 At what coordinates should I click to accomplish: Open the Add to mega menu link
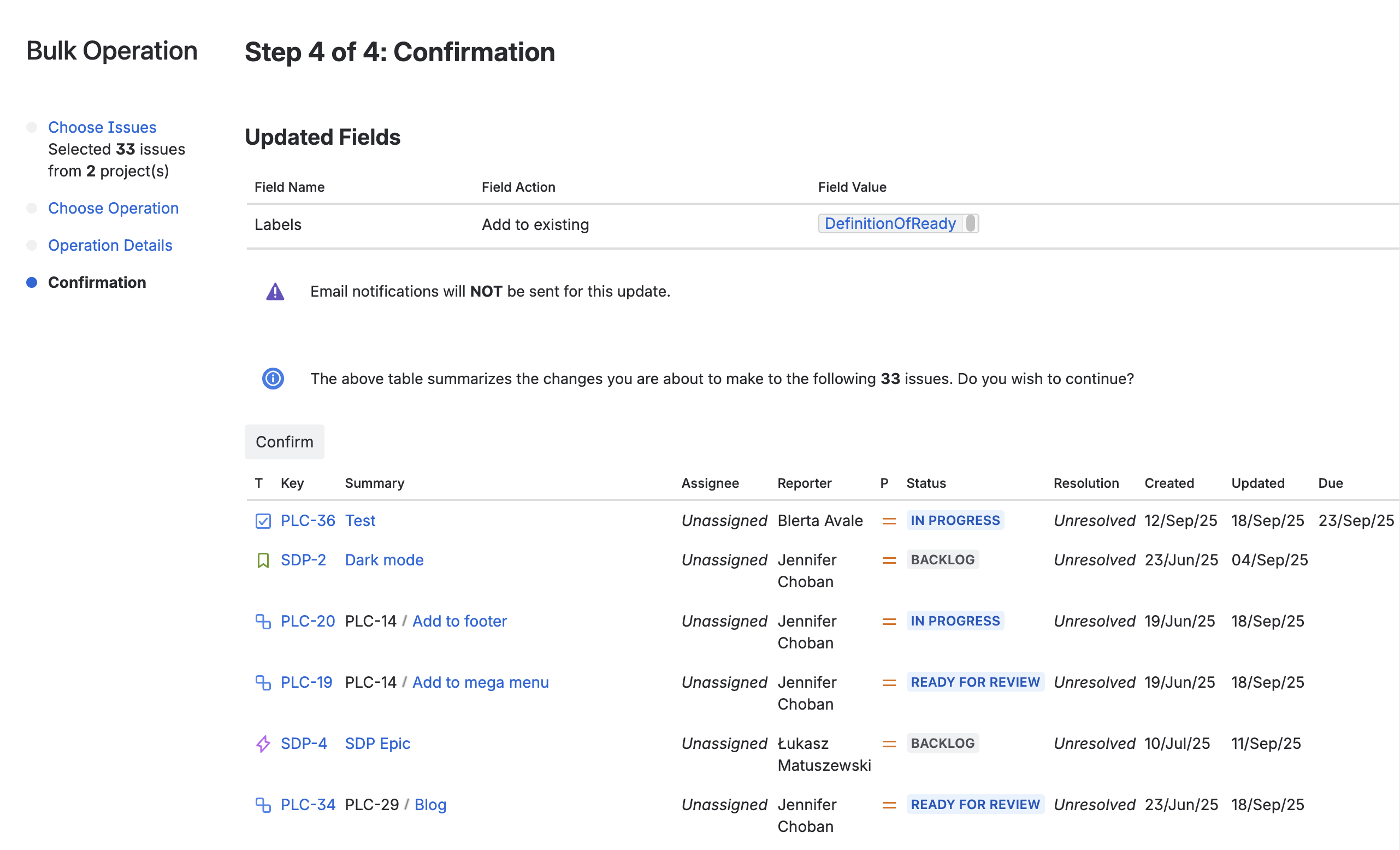(480, 682)
